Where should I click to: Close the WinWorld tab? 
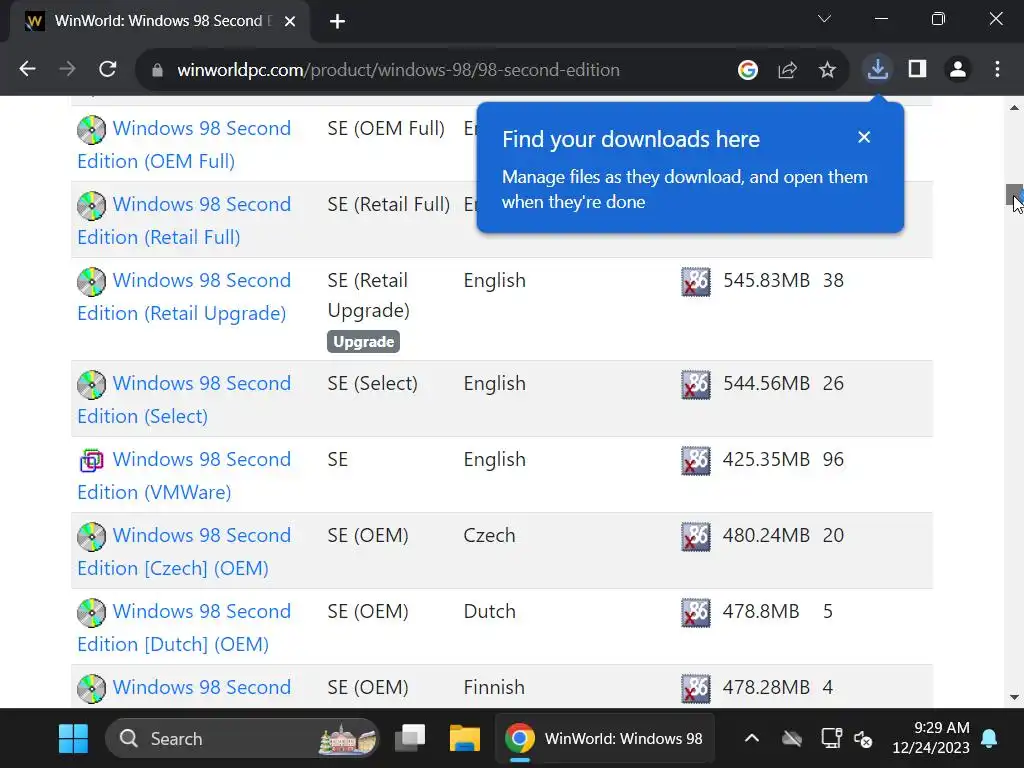click(x=290, y=22)
